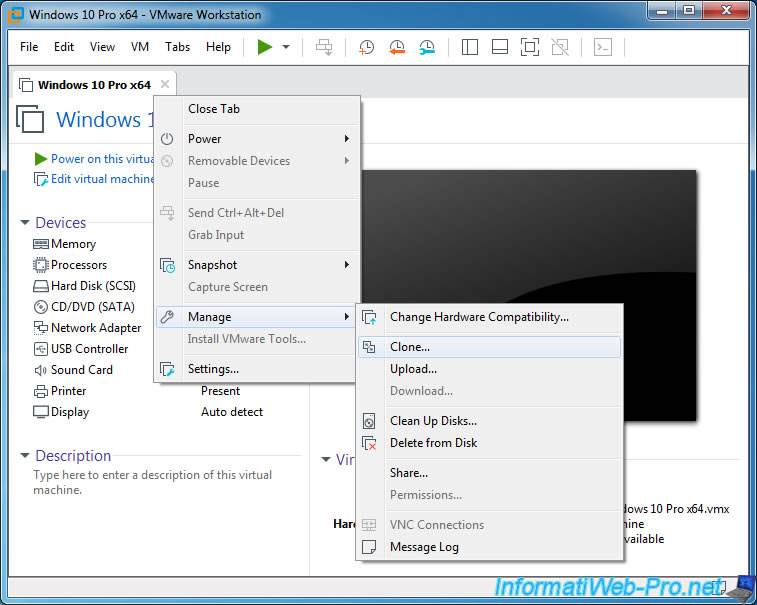The height and width of the screenshot is (605, 757).
Task: Open the console view toolbar icon
Action: pyautogui.click(x=603, y=47)
